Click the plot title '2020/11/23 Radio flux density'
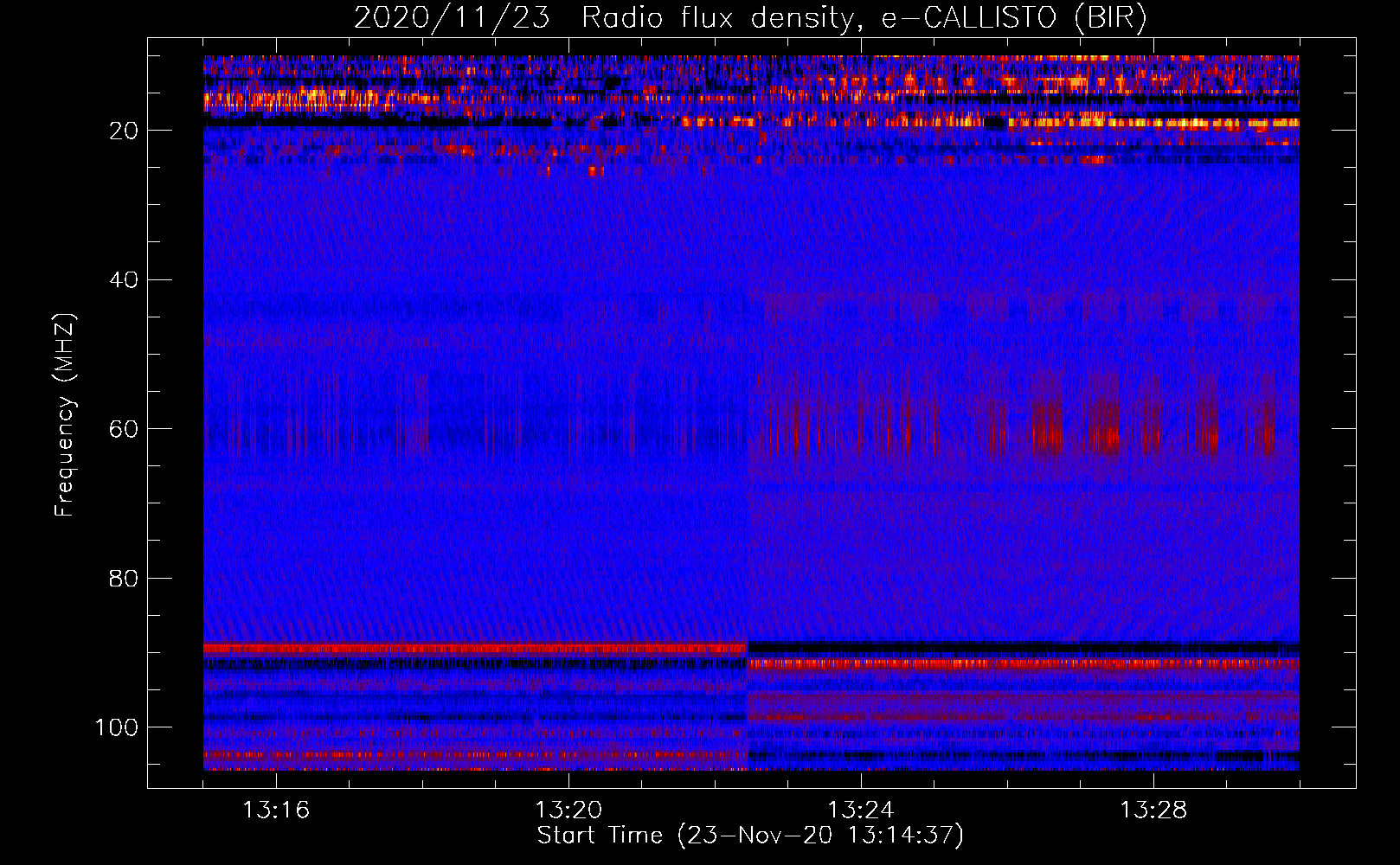This screenshot has height=865, width=1400. point(751,18)
